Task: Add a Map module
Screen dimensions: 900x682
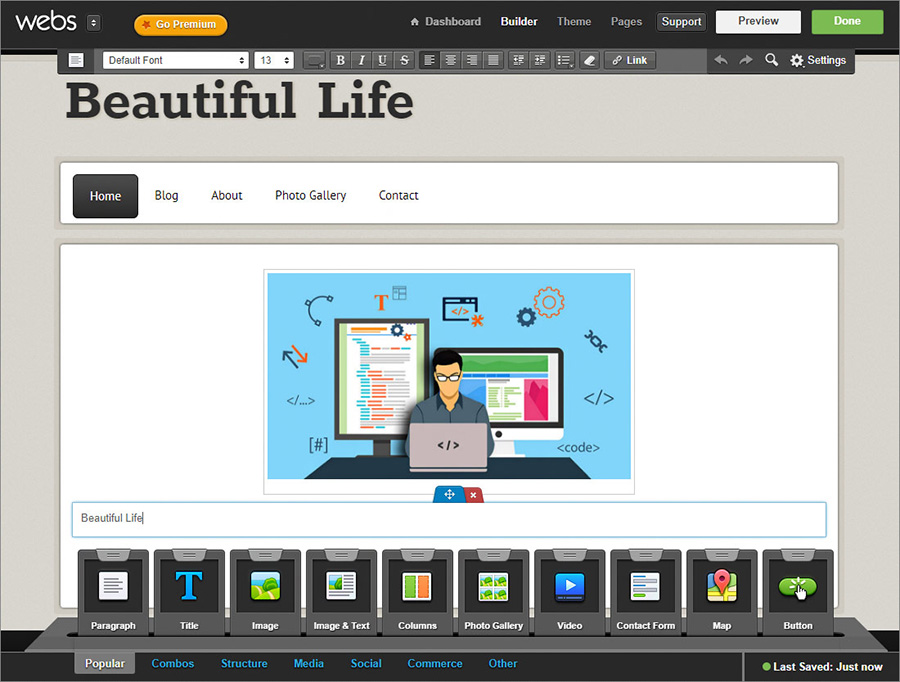Action: click(722, 592)
